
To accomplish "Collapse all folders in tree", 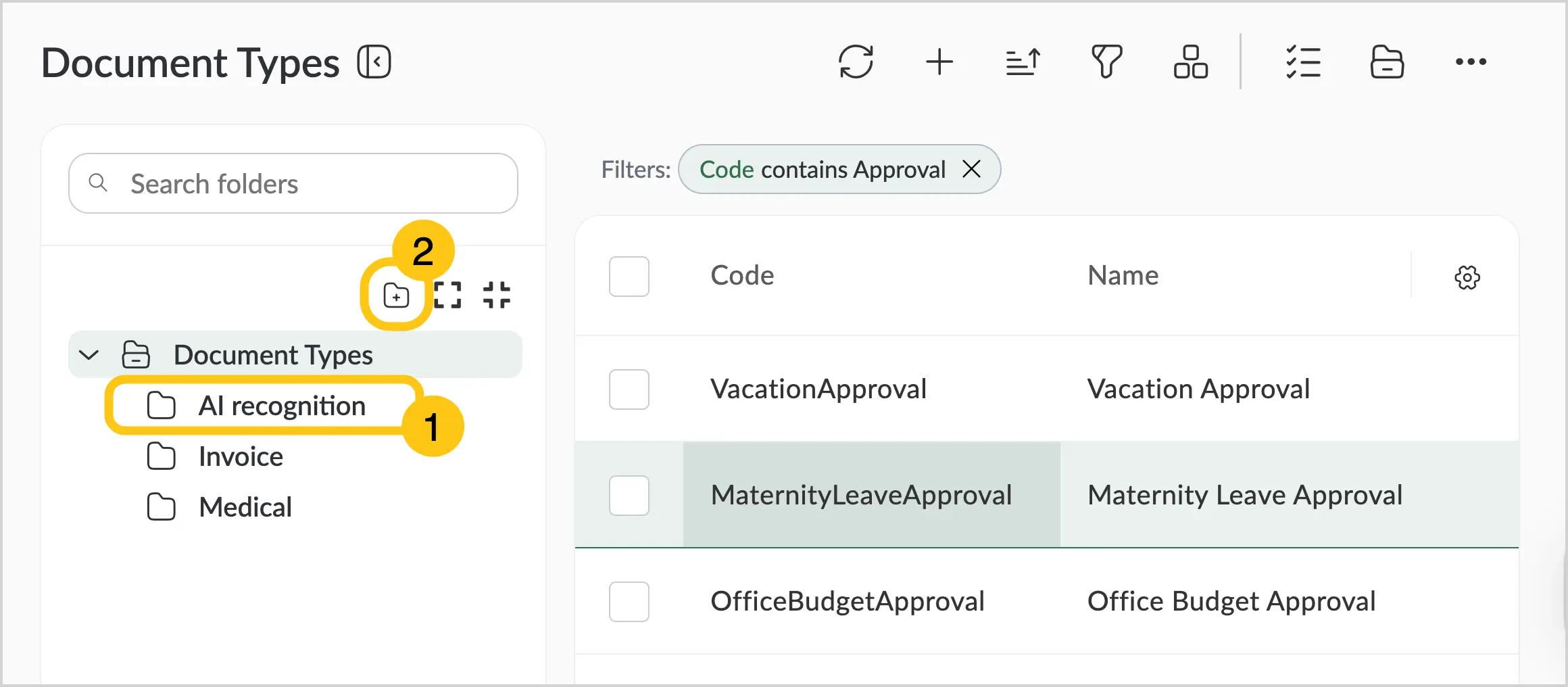I will pyautogui.click(x=497, y=295).
